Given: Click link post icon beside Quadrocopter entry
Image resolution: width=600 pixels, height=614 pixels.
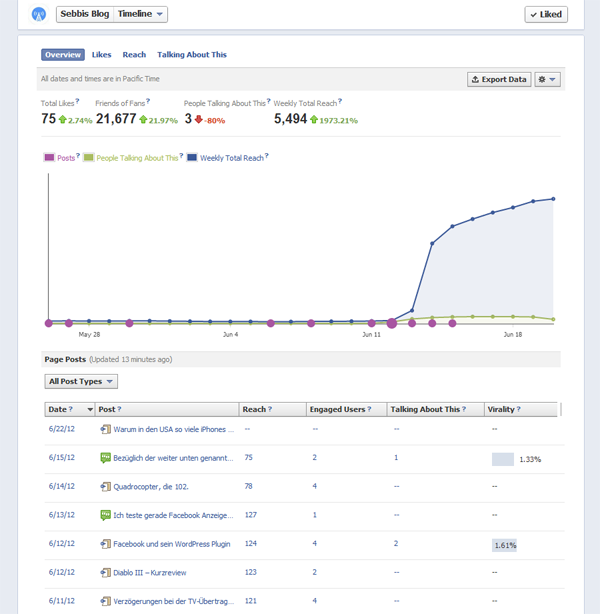Looking at the screenshot, I should [x=106, y=486].
